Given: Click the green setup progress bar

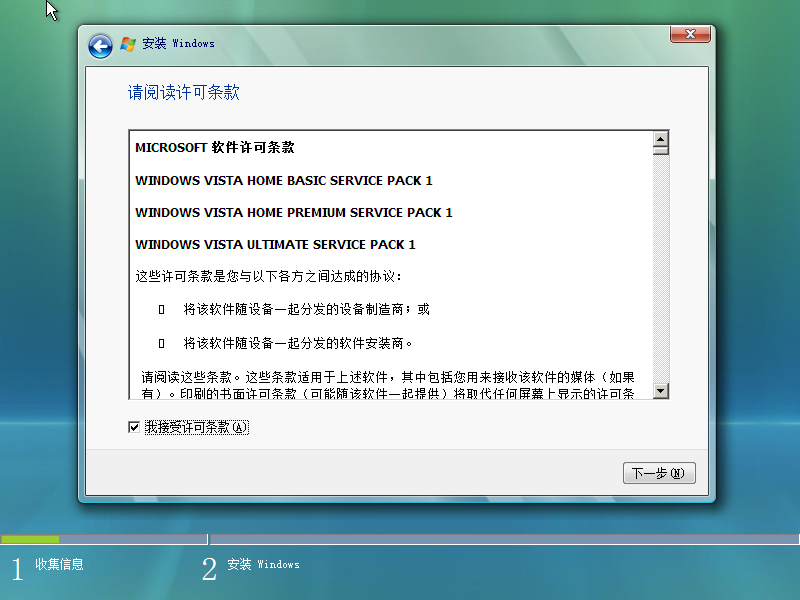Looking at the screenshot, I should click(x=30, y=539).
